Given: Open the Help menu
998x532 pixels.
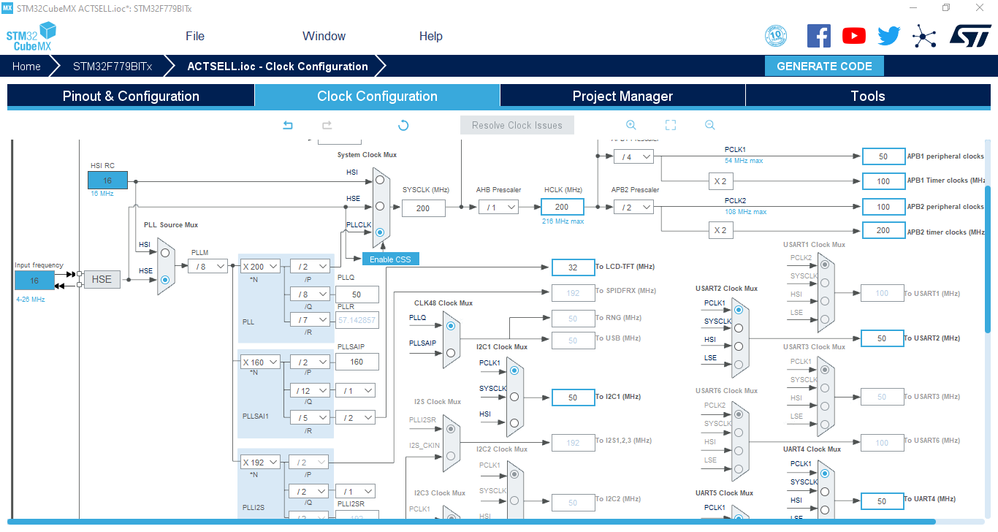Looking at the screenshot, I should pos(431,36).
